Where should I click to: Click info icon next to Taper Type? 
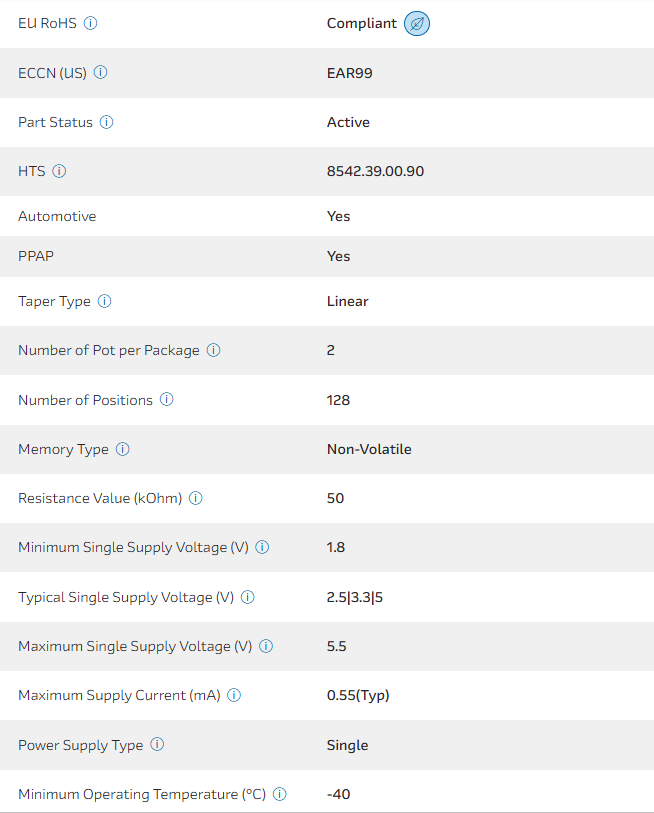pyautogui.click(x=105, y=301)
